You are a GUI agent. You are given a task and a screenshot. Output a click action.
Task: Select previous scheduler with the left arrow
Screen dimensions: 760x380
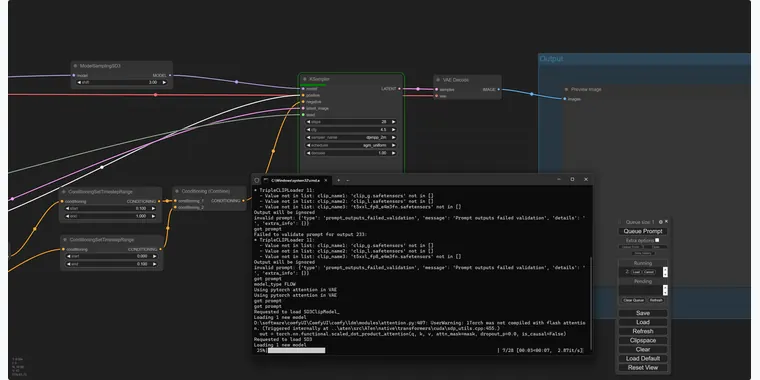[309, 145]
